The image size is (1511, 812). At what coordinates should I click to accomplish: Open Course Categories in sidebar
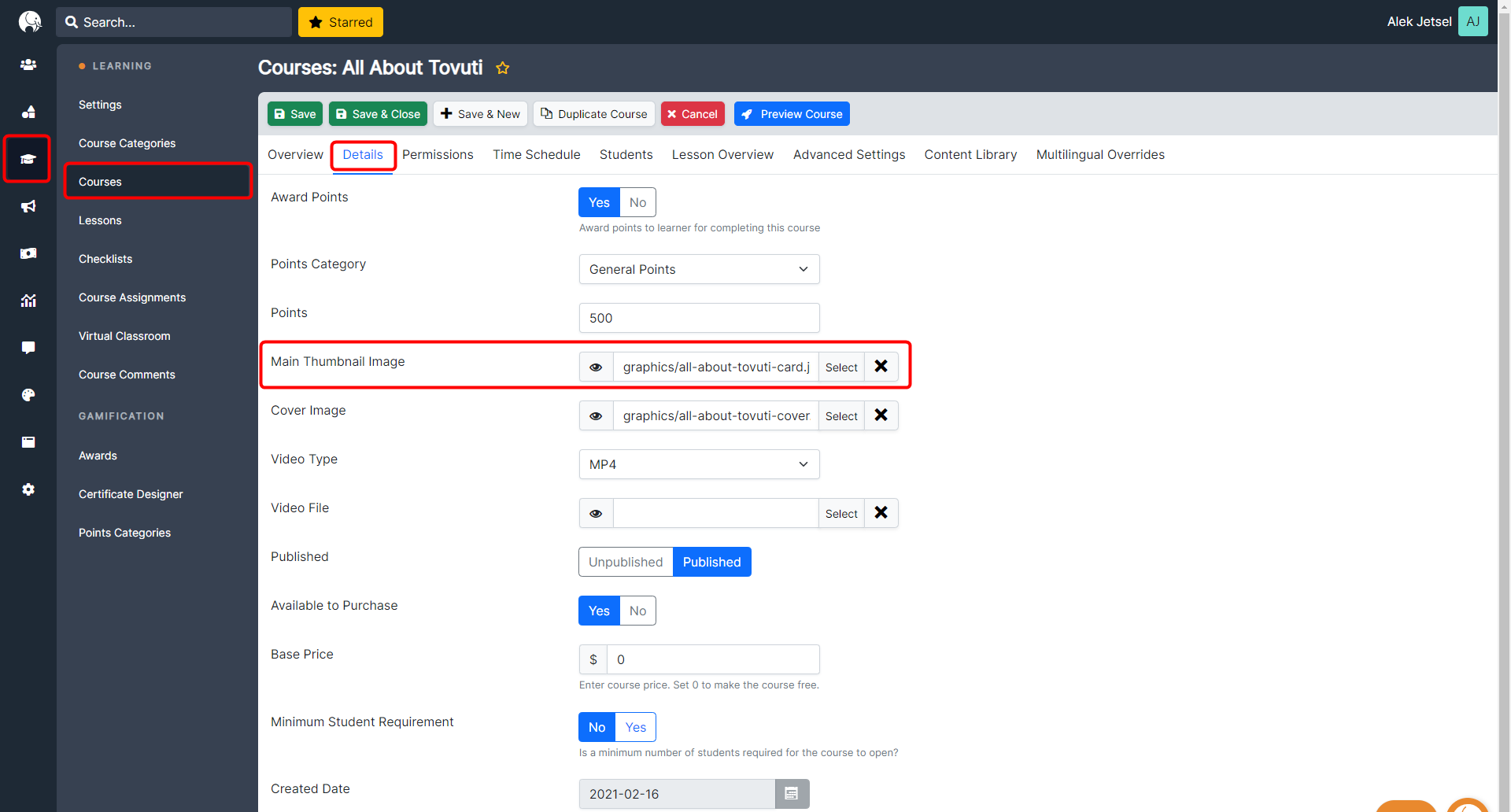tap(127, 143)
